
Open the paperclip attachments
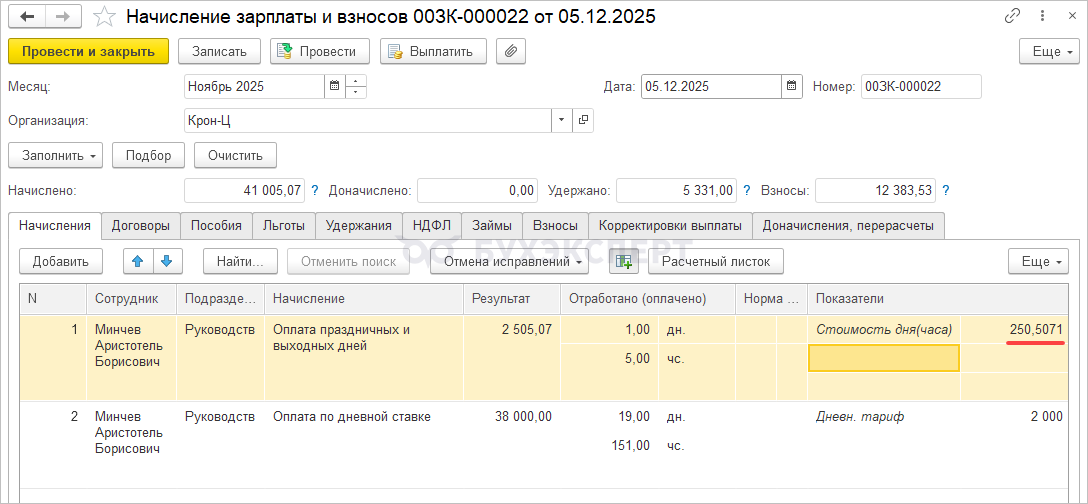(510, 51)
